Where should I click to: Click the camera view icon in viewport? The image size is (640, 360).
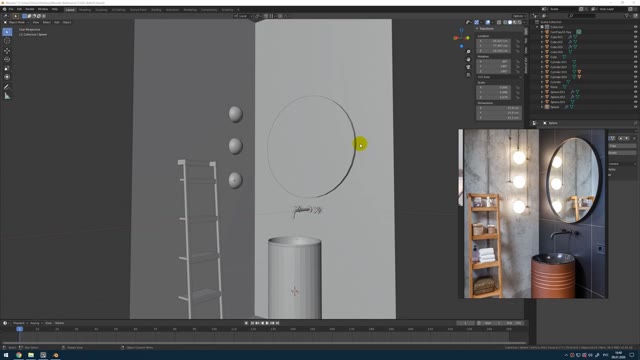468,67
